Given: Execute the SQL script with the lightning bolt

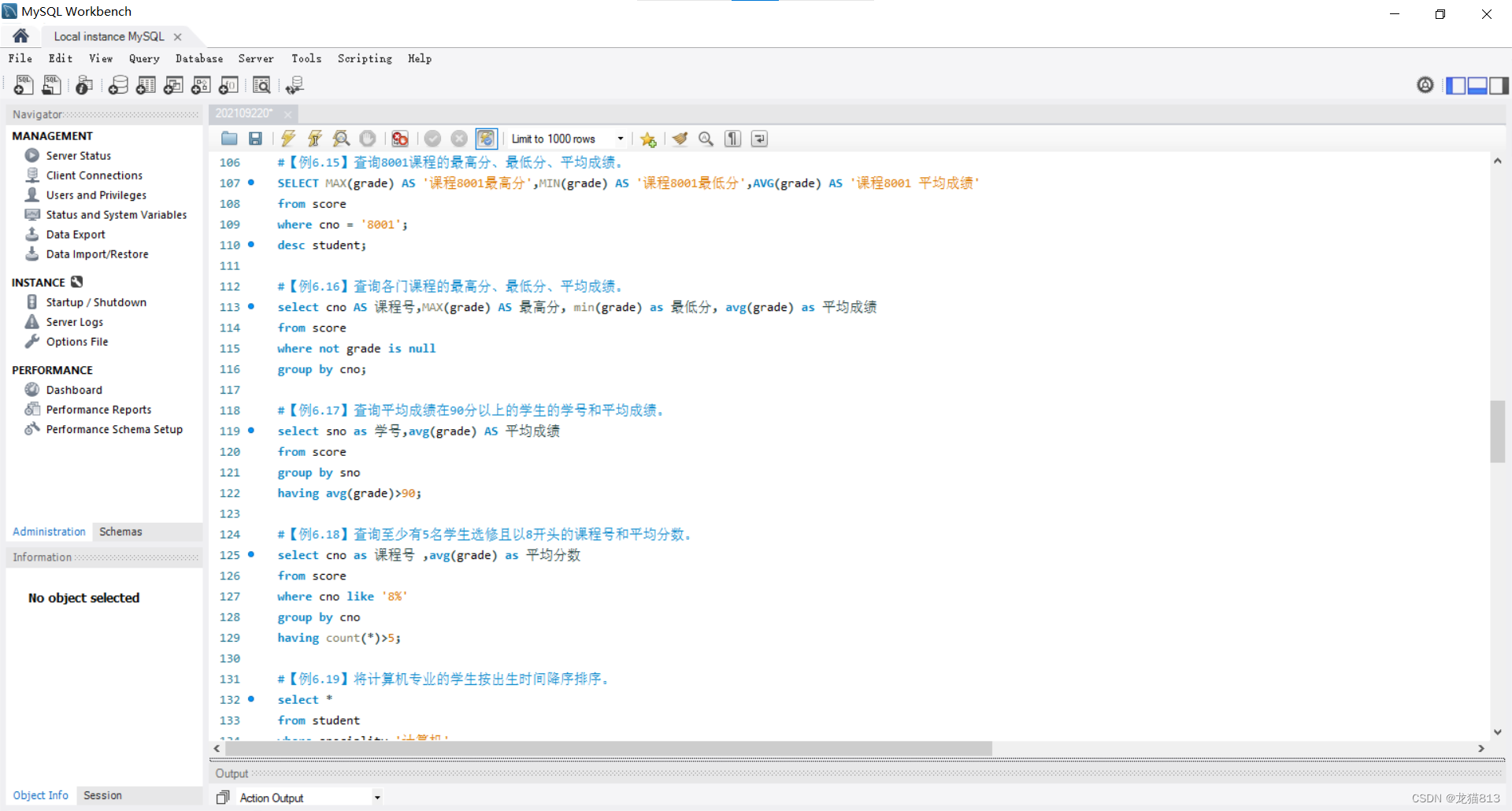Looking at the screenshot, I should pos(288,139).
